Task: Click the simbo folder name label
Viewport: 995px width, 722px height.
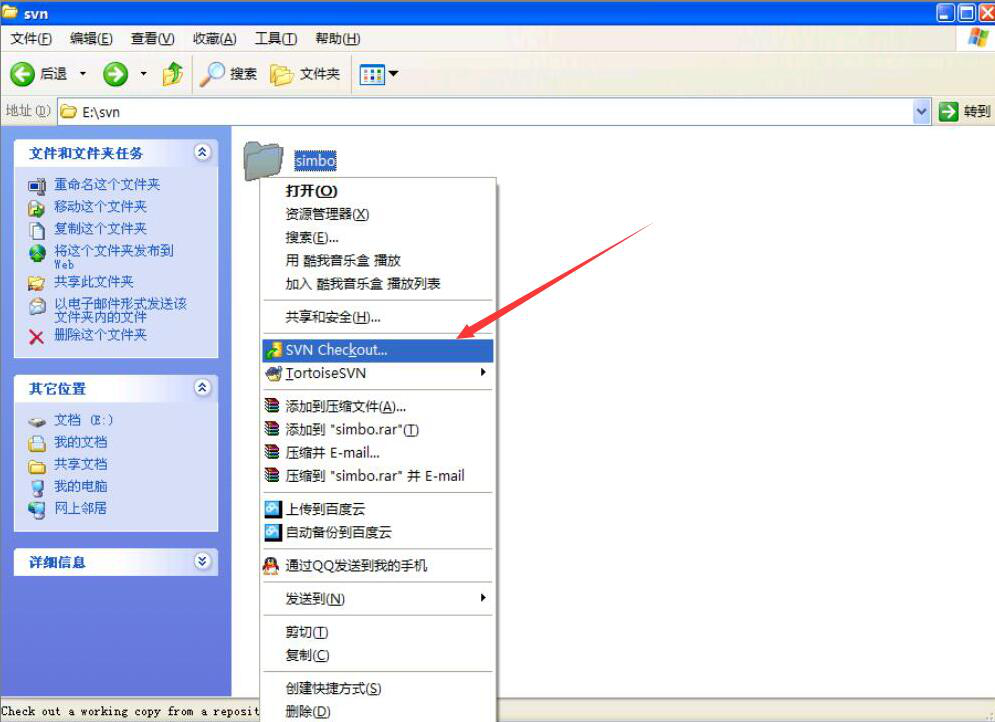Action: tap(315, 161)
